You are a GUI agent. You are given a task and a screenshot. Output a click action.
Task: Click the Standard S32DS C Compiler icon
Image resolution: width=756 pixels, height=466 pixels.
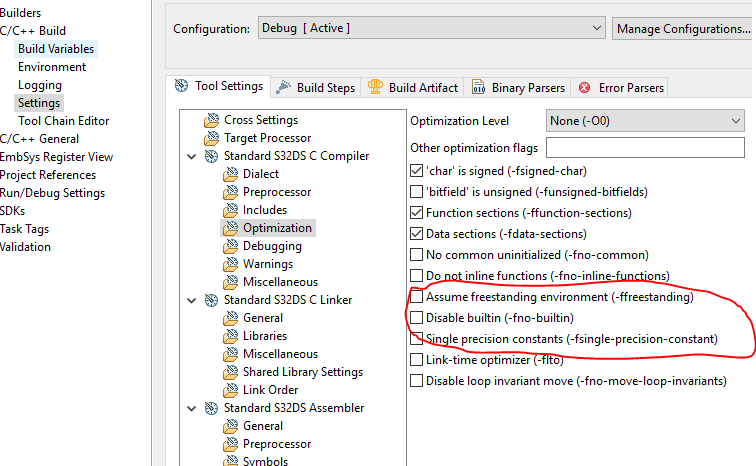tap(211, 156)
